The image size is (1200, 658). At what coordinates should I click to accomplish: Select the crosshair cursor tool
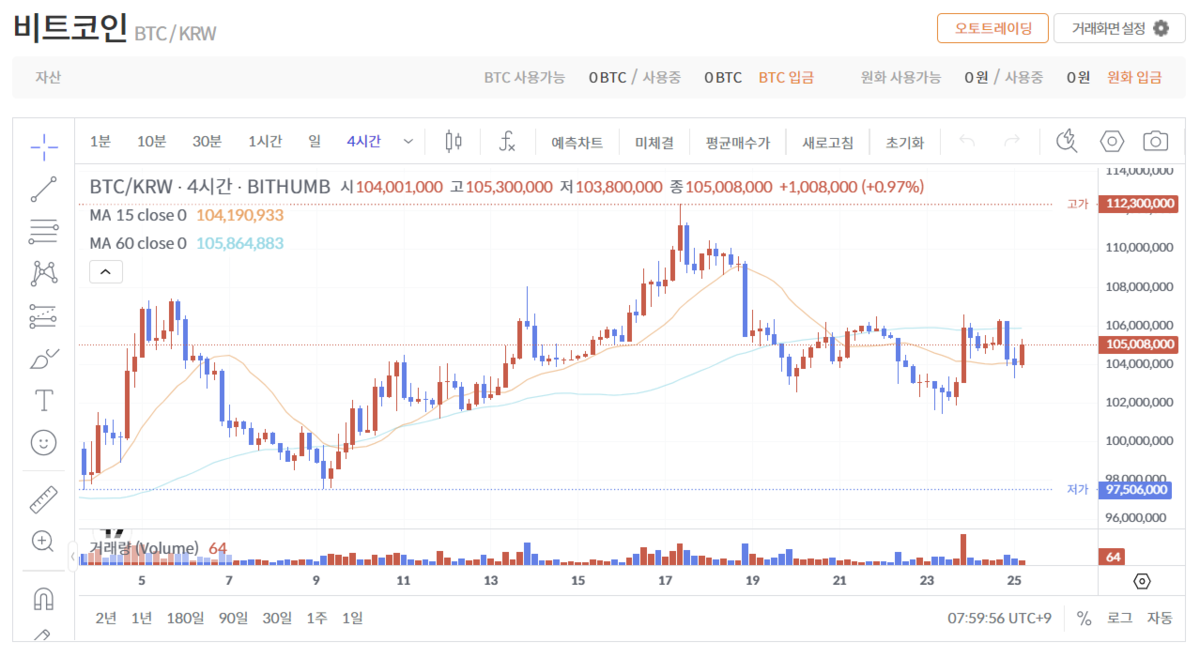[x=44, y=146]
